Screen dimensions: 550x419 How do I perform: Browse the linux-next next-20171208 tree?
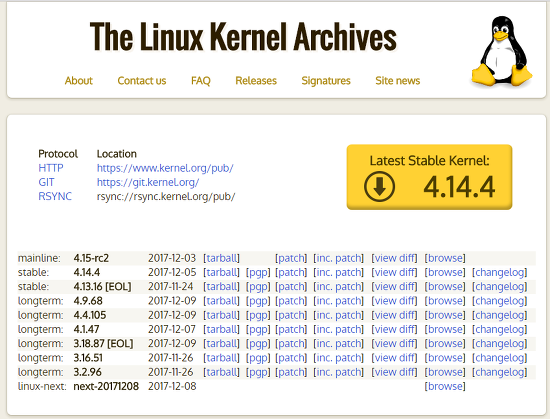pos(445,386)
